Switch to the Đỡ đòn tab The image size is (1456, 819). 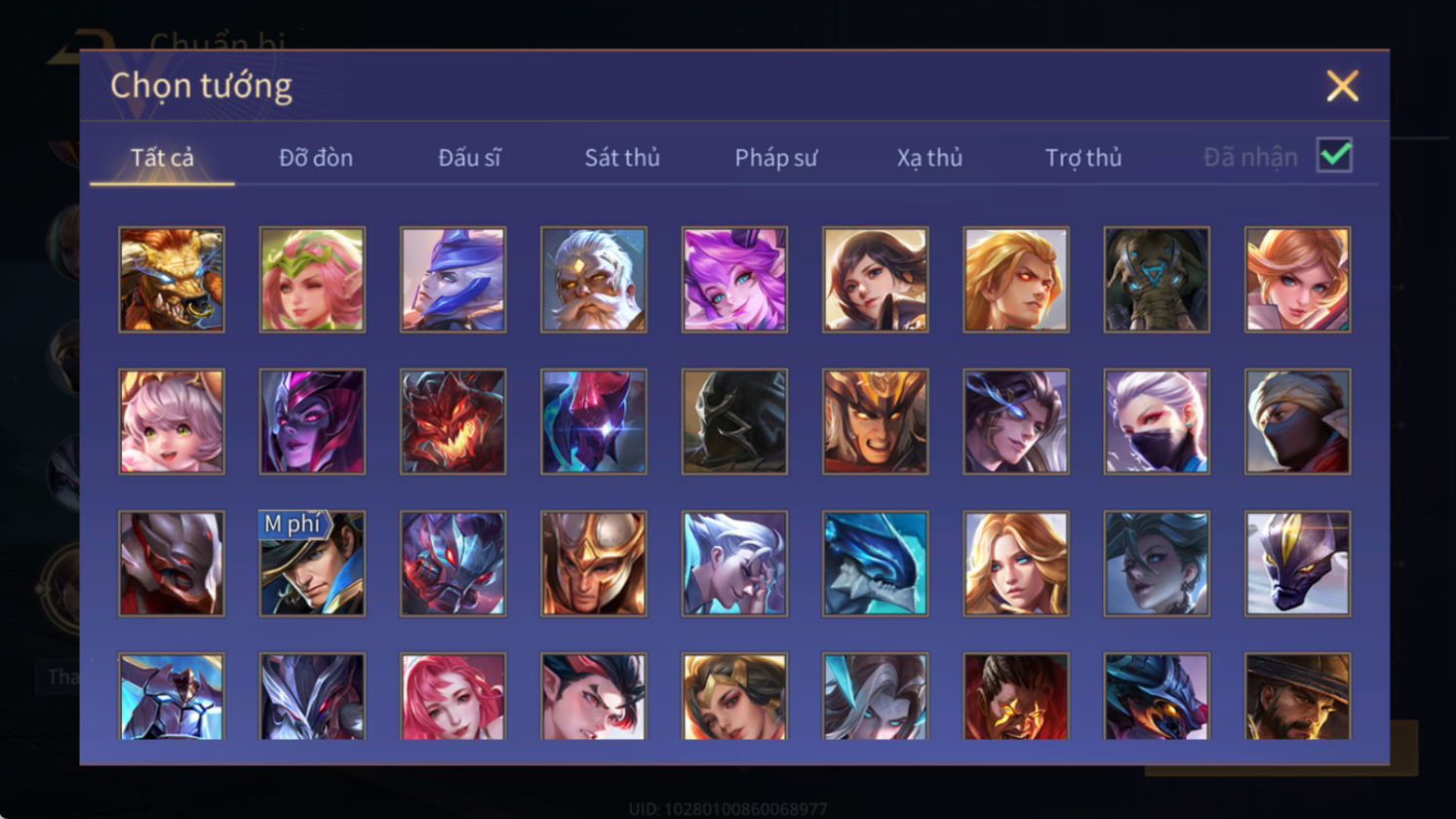click(316, 157)
